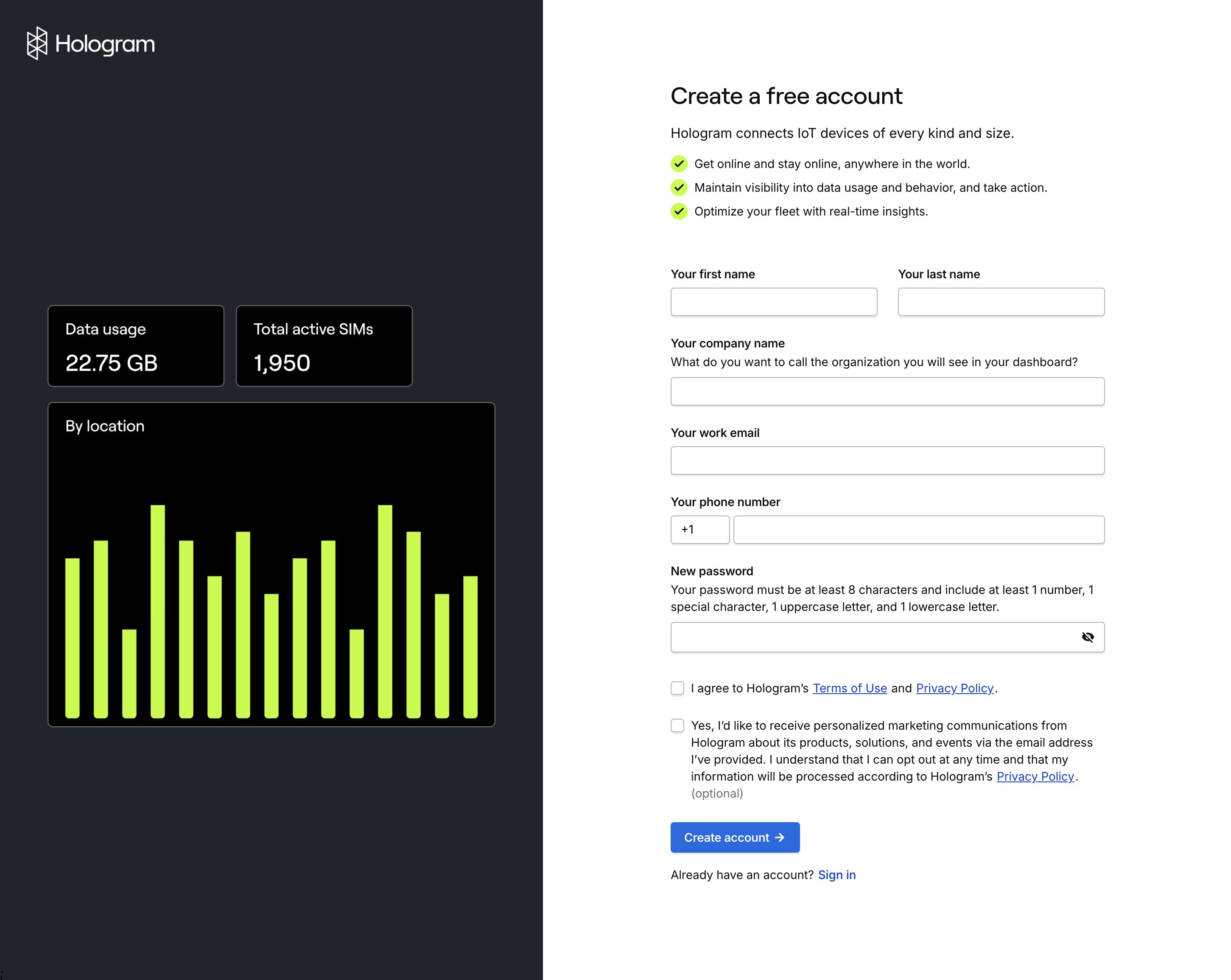
Task: Focus the new password field
Action: pyautogui.click(x=887, y=637)
